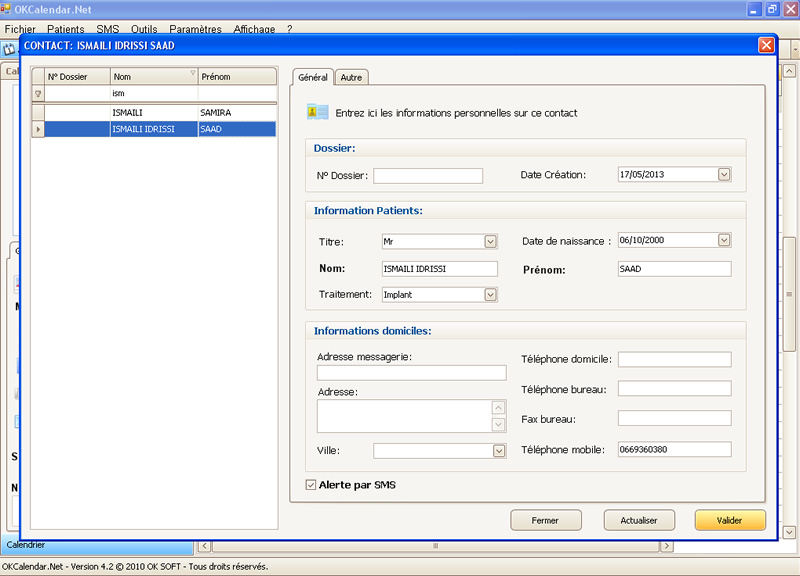Click the Fax bureau field
This screenshot has width=800, height=576.
pos(674,418)
